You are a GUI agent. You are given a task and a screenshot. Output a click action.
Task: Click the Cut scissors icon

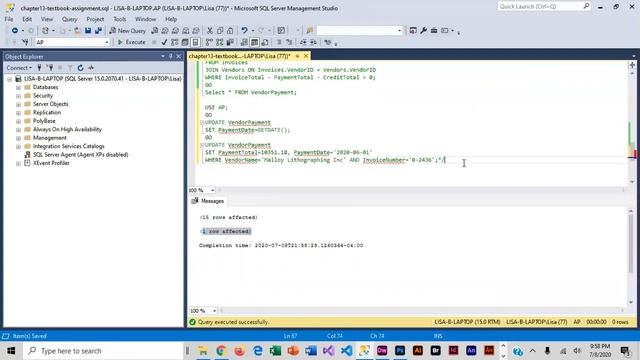[x=210, y=31]
